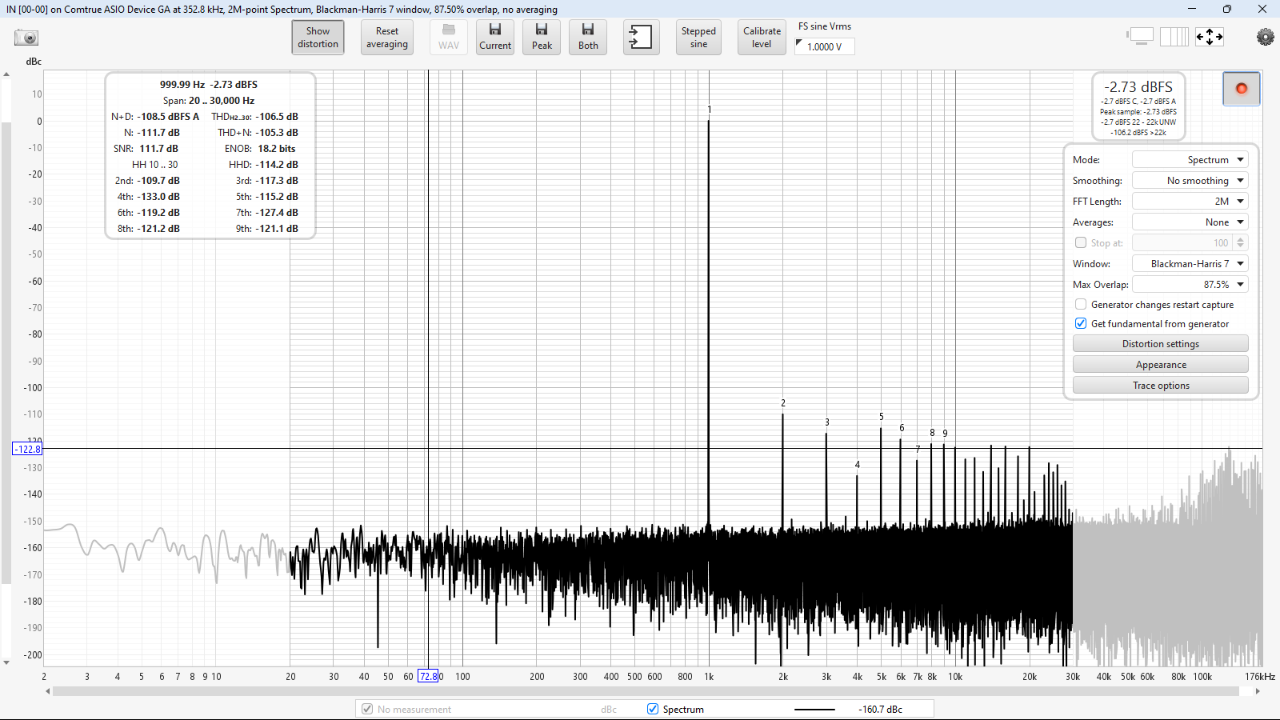Click the arrow-into-box export icon
Viewport: 1280px width, 720px height.
click(640, 37)
